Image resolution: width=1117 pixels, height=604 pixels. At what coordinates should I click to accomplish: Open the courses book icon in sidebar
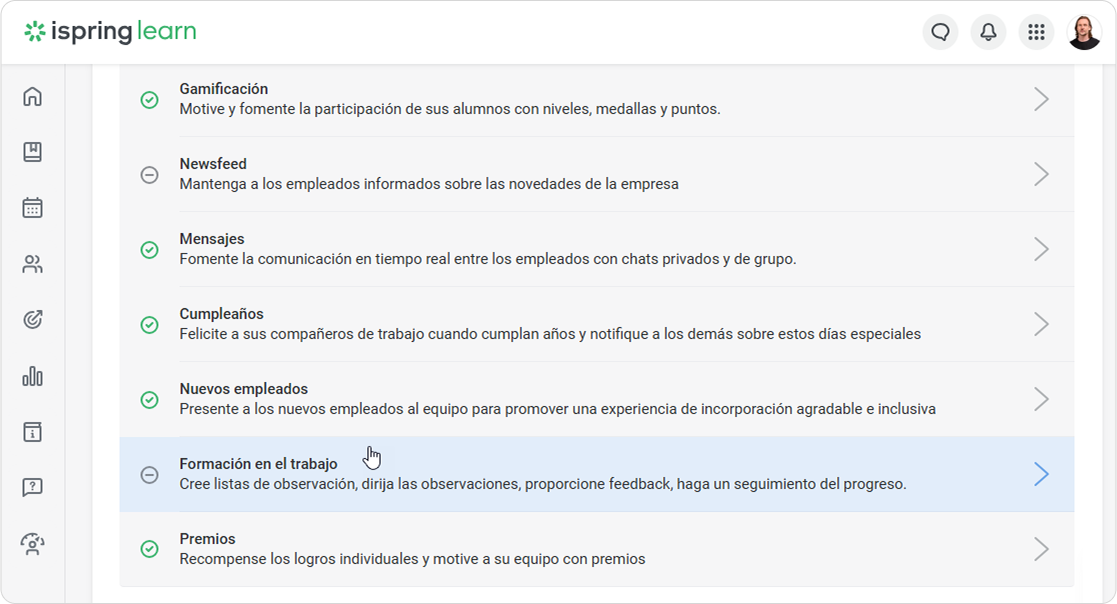33,152
